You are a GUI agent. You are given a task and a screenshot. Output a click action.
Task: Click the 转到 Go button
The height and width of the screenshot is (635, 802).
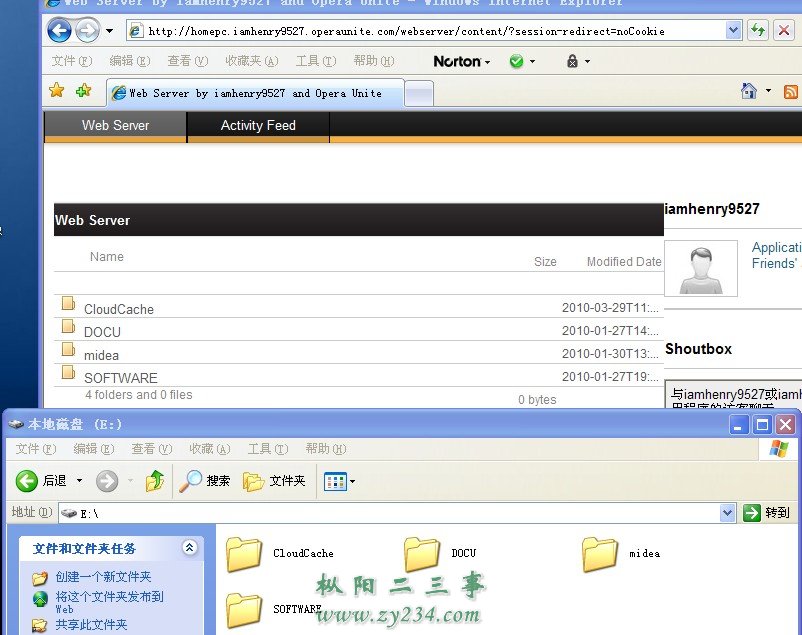[x=766, y=512]
